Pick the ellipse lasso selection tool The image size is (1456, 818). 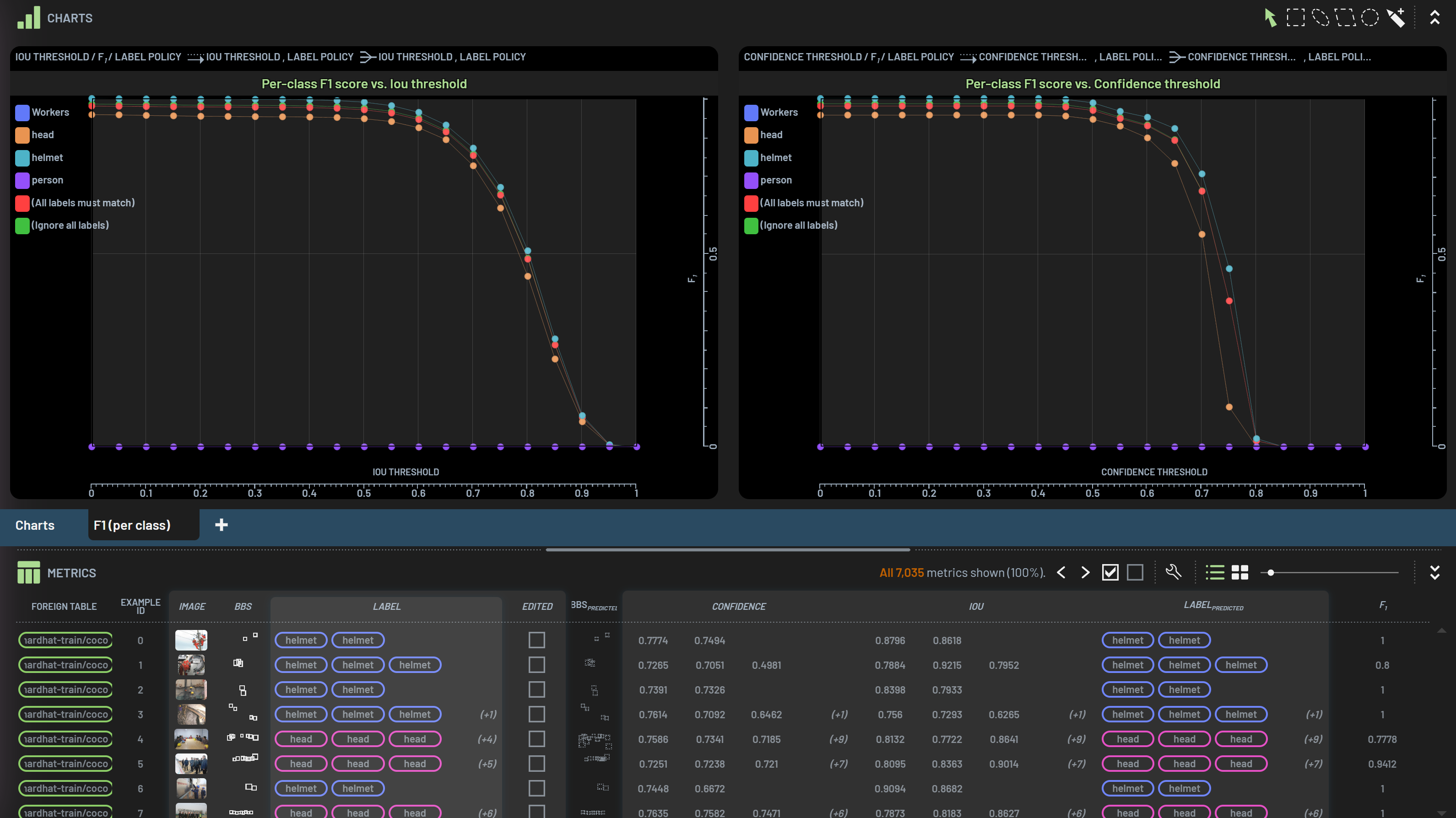click(x=1321, y=18)
